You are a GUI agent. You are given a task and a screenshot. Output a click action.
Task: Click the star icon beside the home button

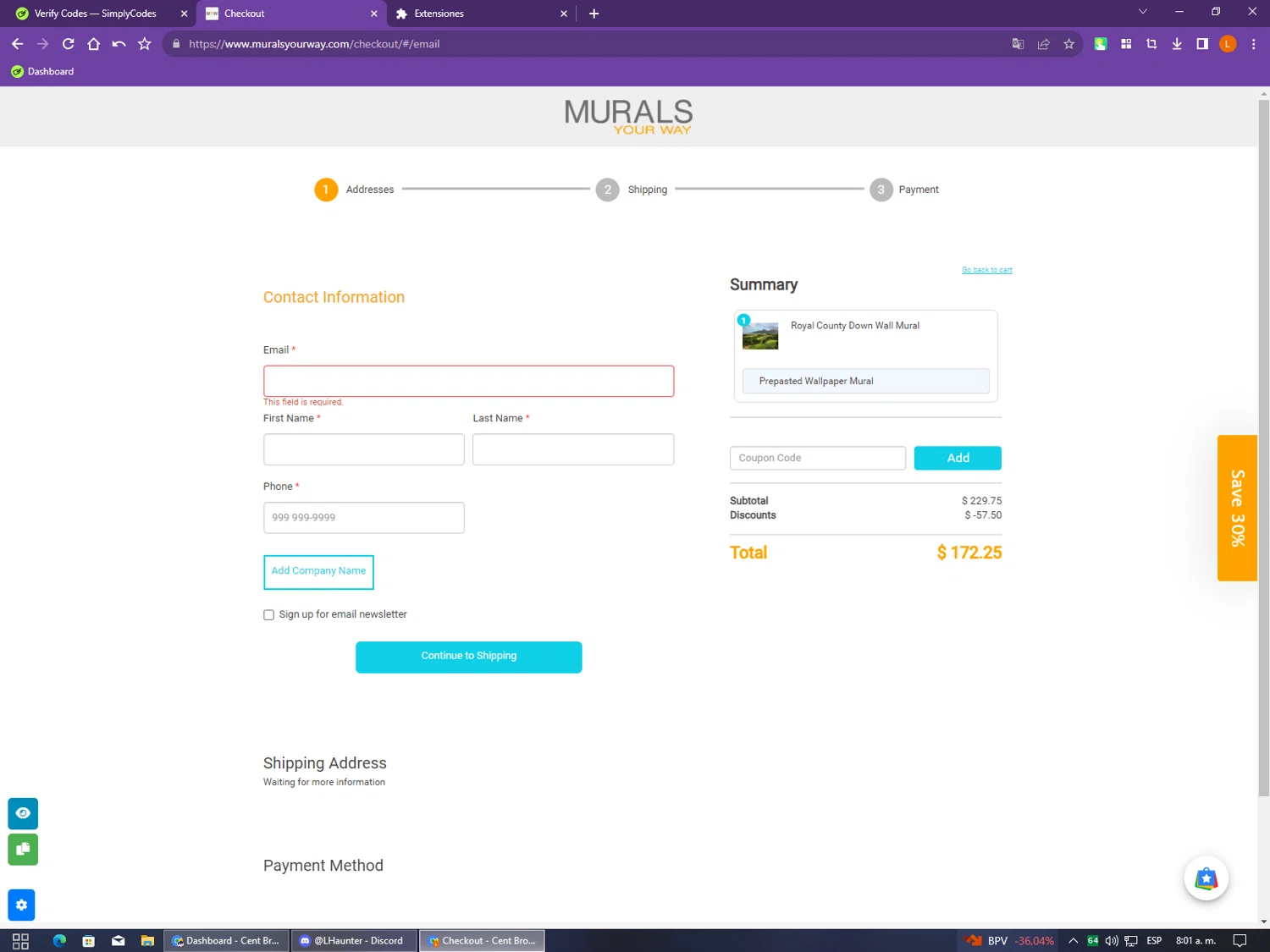tap(145, 44)
